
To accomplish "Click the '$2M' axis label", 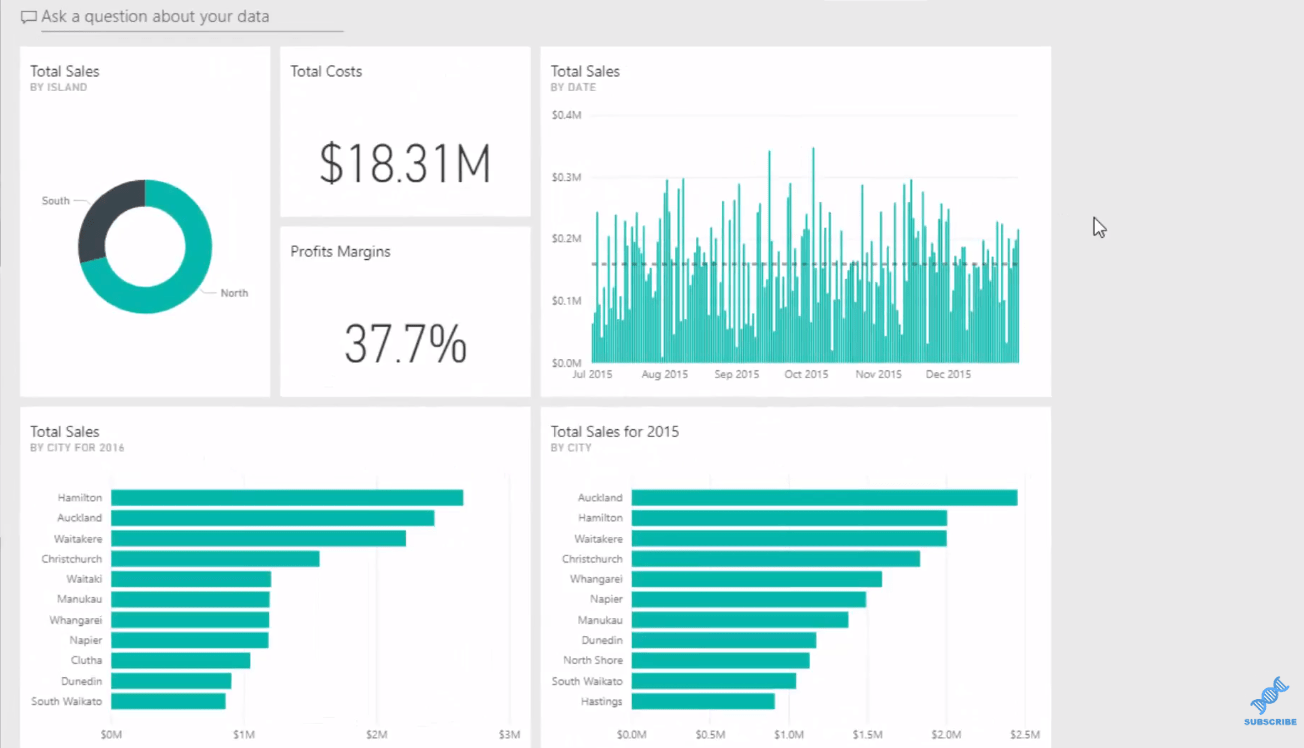I will [376, 735].
